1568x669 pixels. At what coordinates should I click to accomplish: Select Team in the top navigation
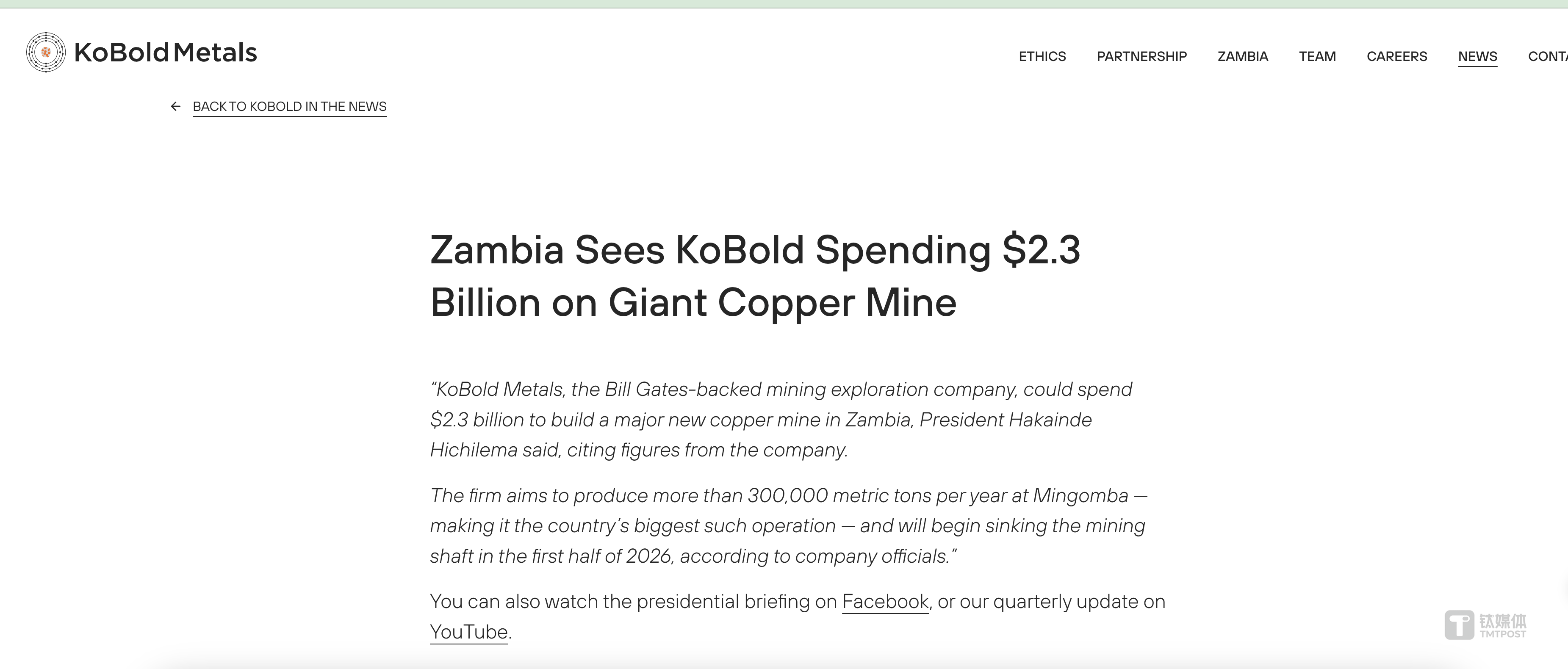(1317, 57)
